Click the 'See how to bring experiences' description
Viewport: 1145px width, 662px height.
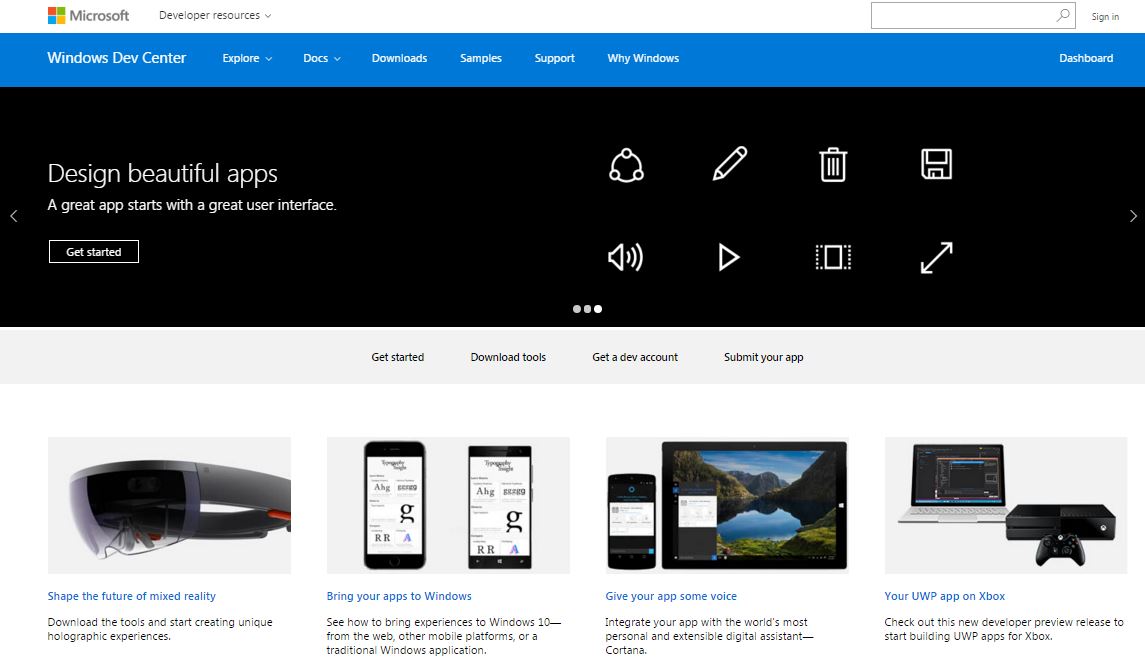[444, 636]
